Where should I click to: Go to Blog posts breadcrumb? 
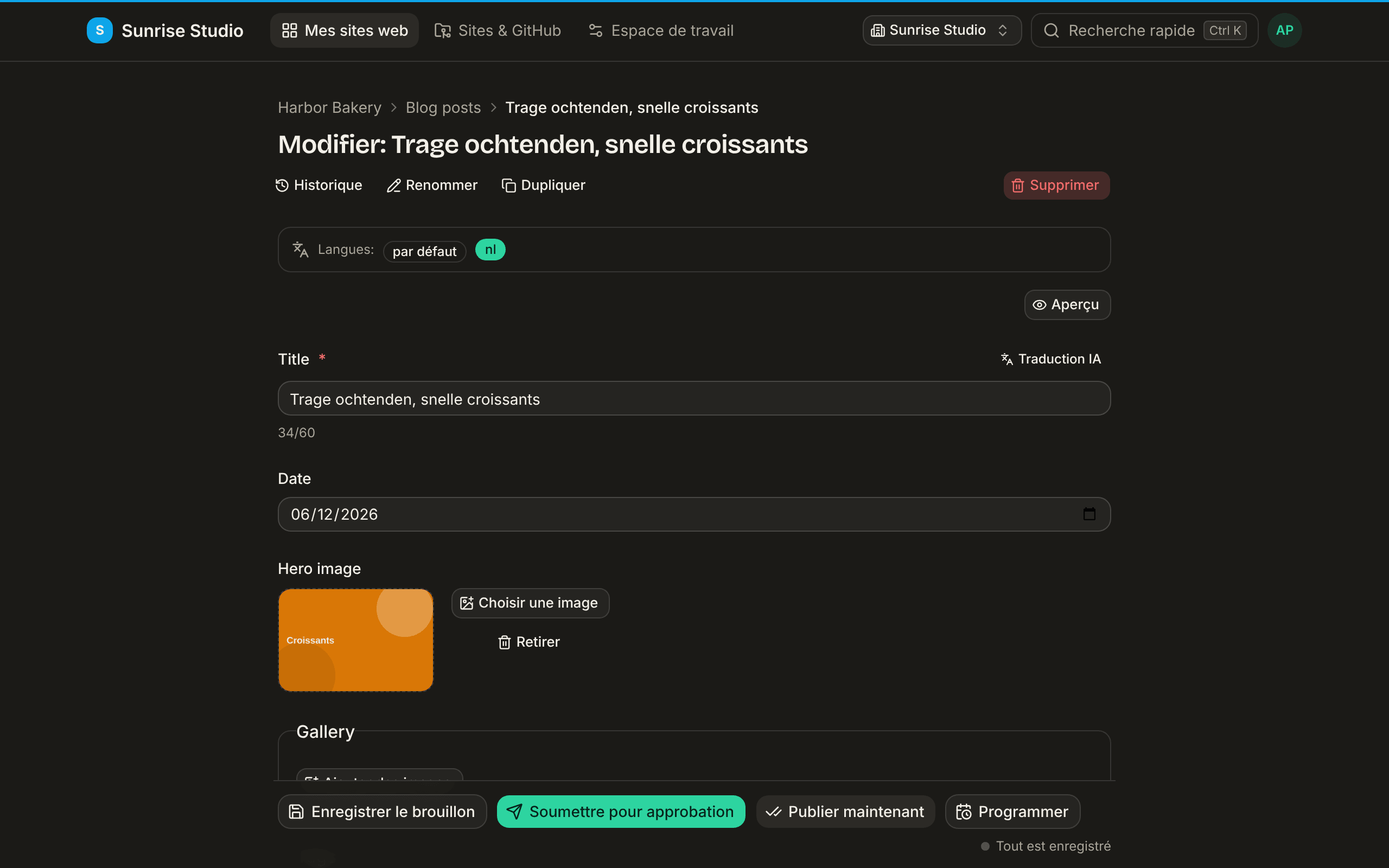click(x=443, y=107)
